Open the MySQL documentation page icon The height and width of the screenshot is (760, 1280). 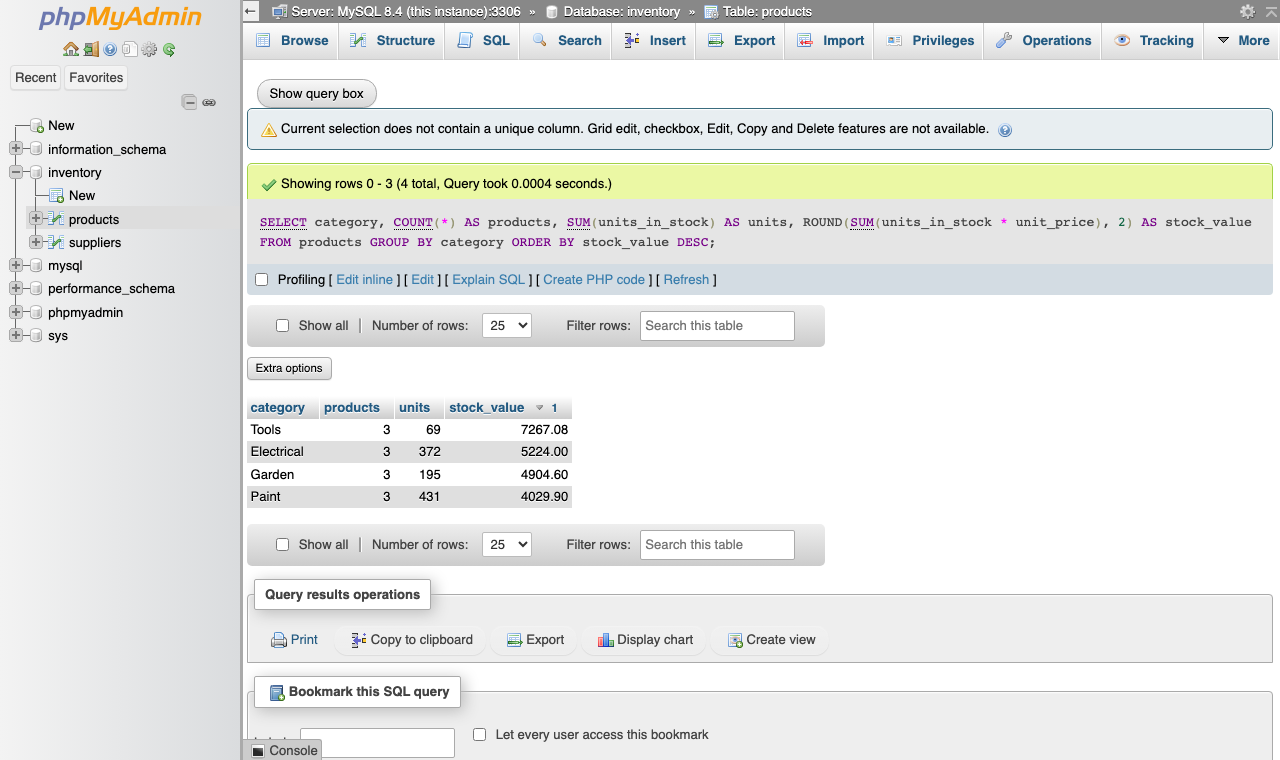130,49
